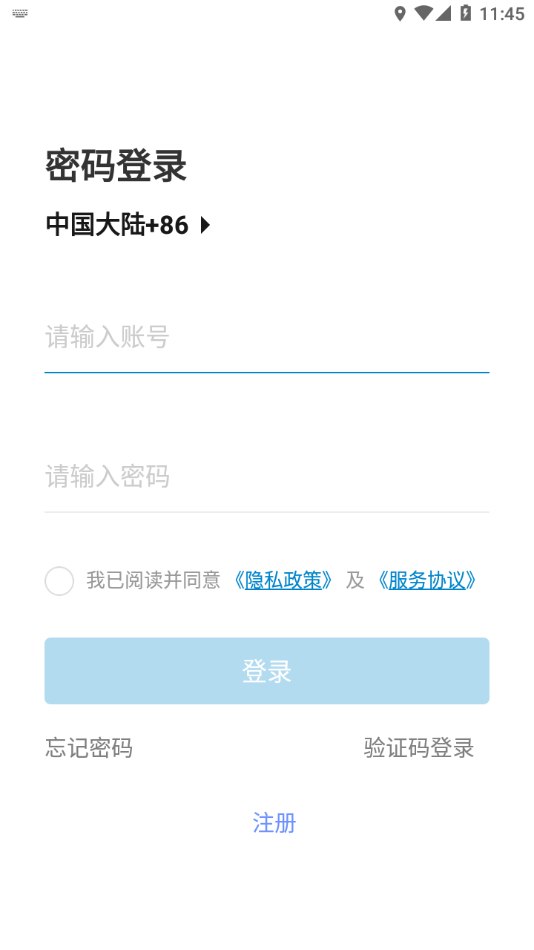Select 忘记密码 to recover password

[88, 748]
